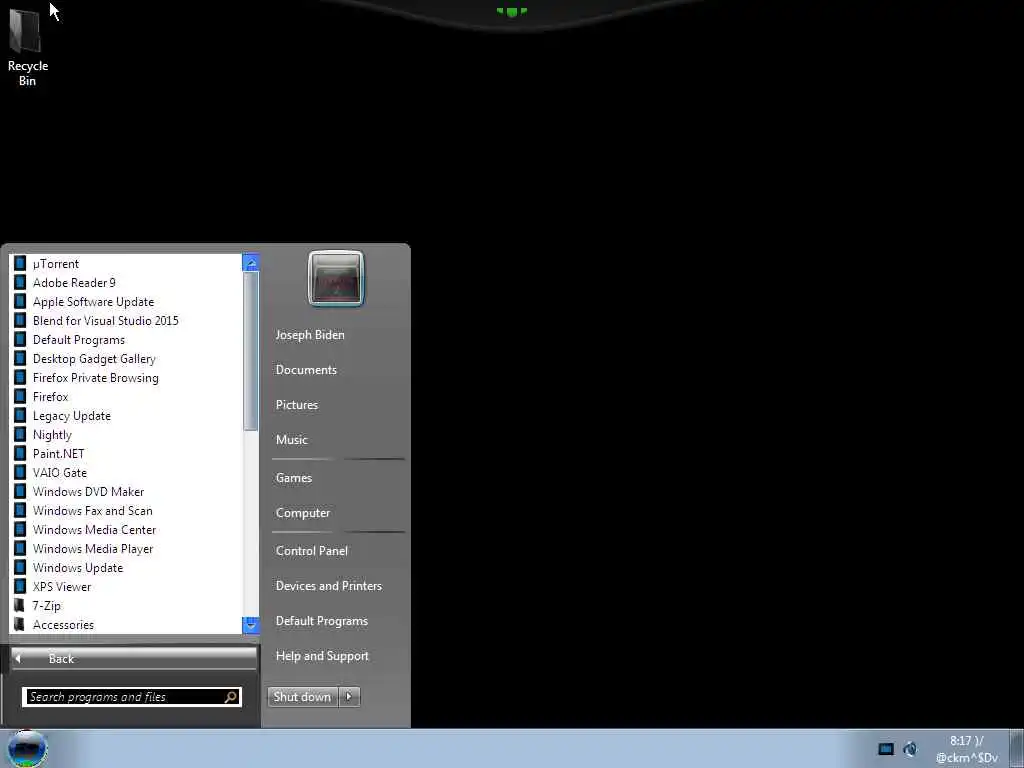
Task: Click the VAIO Gate icon
Action: click(20, 472)
